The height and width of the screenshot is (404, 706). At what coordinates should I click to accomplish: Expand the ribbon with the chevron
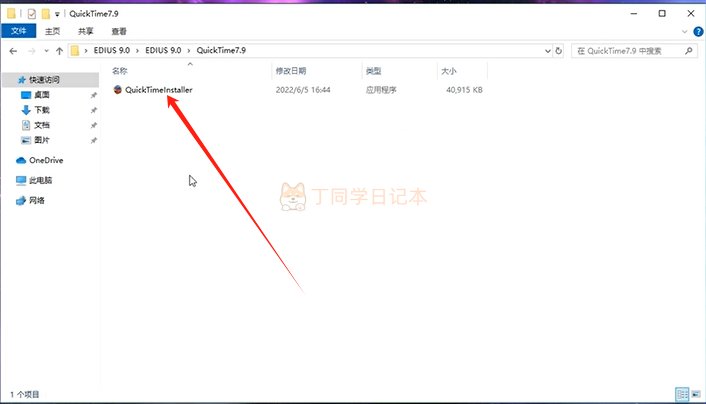click(x=684, y=32)
